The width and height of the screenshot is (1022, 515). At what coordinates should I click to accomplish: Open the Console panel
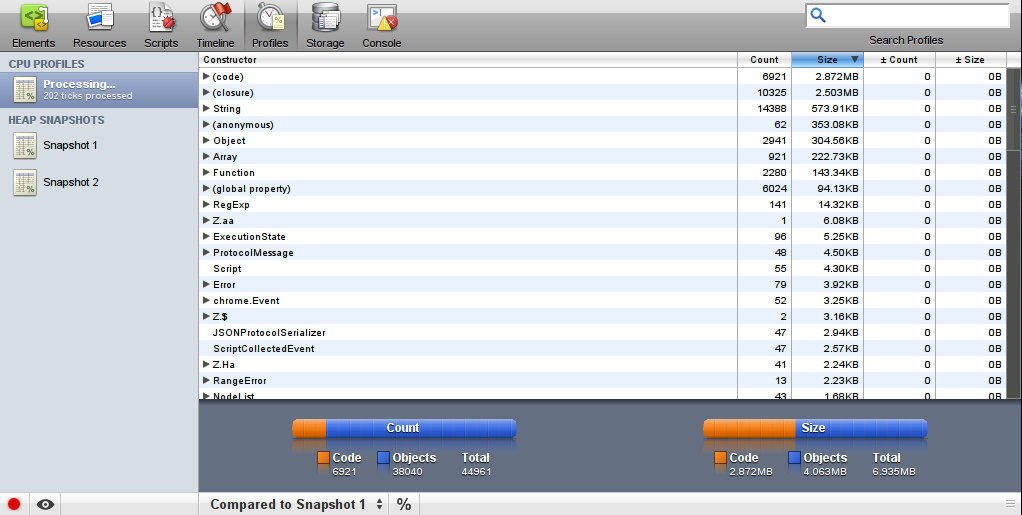point(381,17)
